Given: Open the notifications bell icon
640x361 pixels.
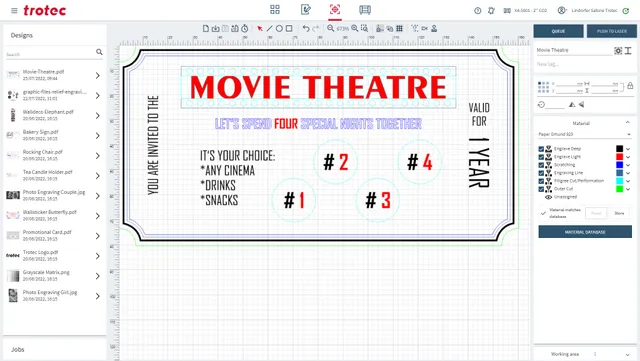Looking at the screenshot, I should click(x=491, y=11).
